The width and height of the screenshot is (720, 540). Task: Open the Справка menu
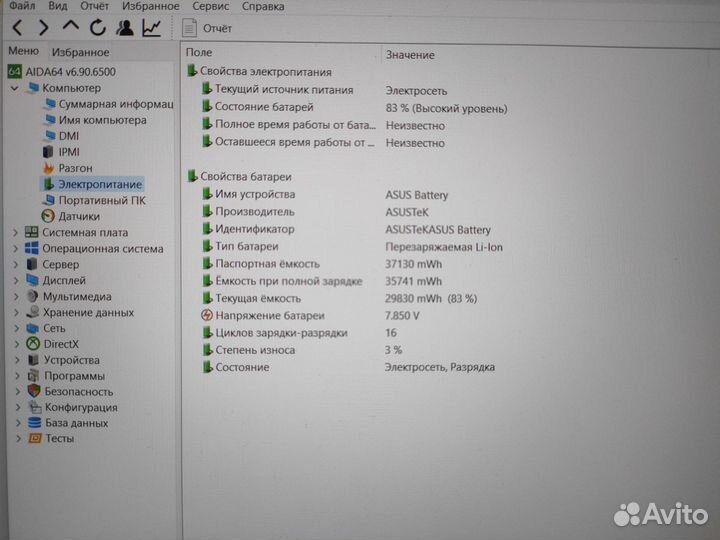(x=263, y=6)
